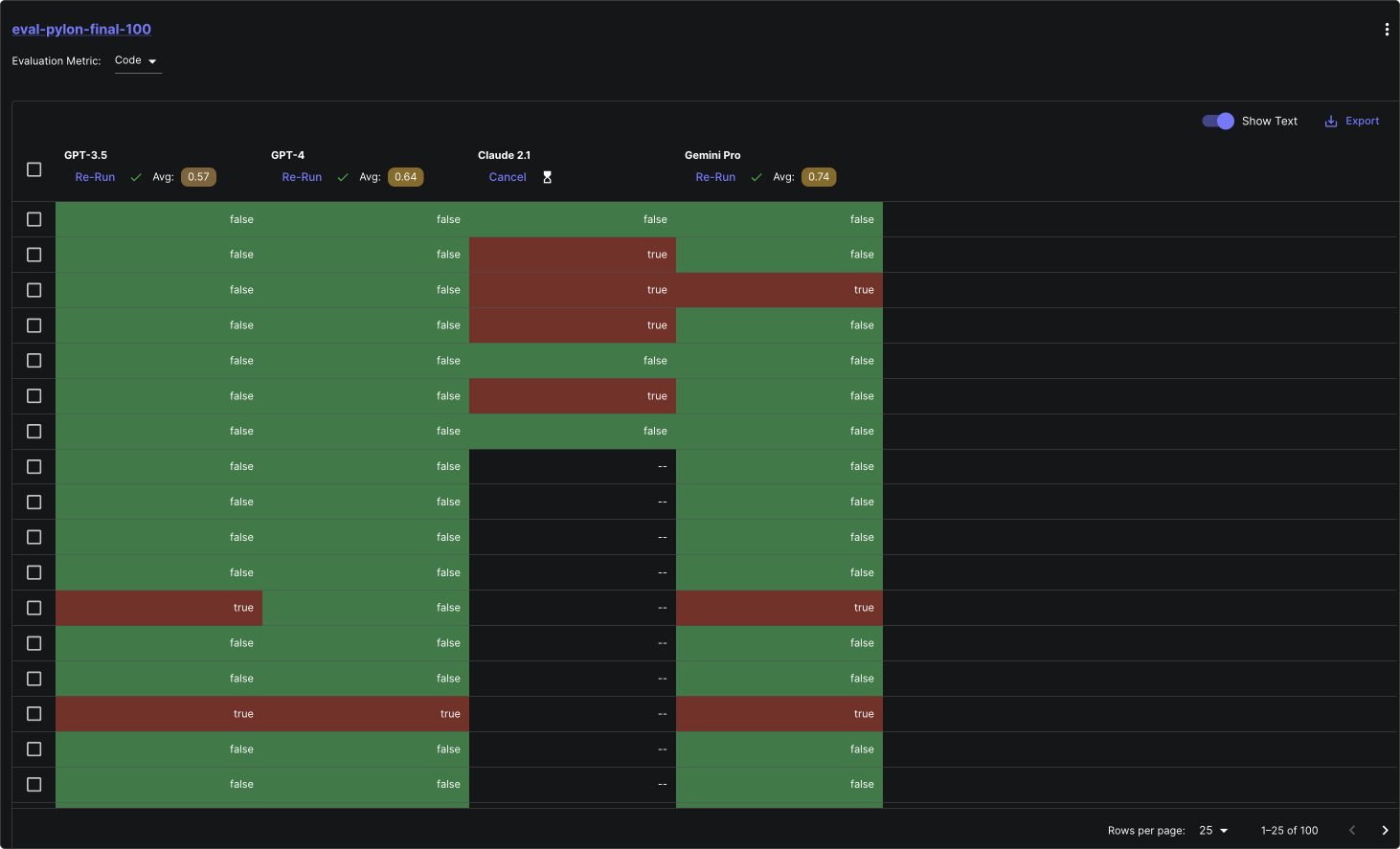The height and width of the screenshot is (849, 1400).
Task: Click the green checkmark next to GPT-3.5 Re-Run
Action: pos(136,176)
